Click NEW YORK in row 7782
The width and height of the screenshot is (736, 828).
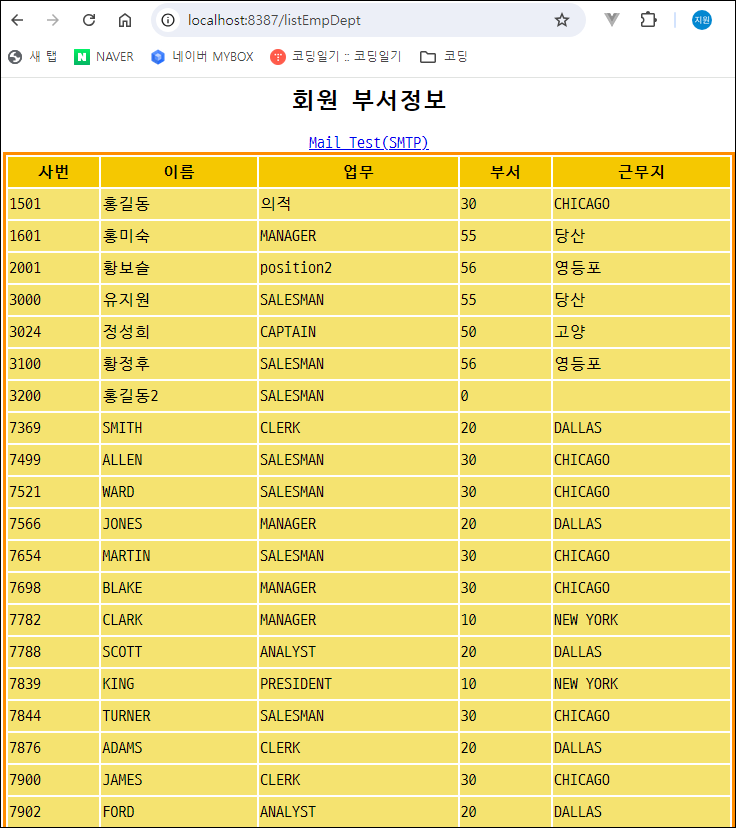point(586,620)
